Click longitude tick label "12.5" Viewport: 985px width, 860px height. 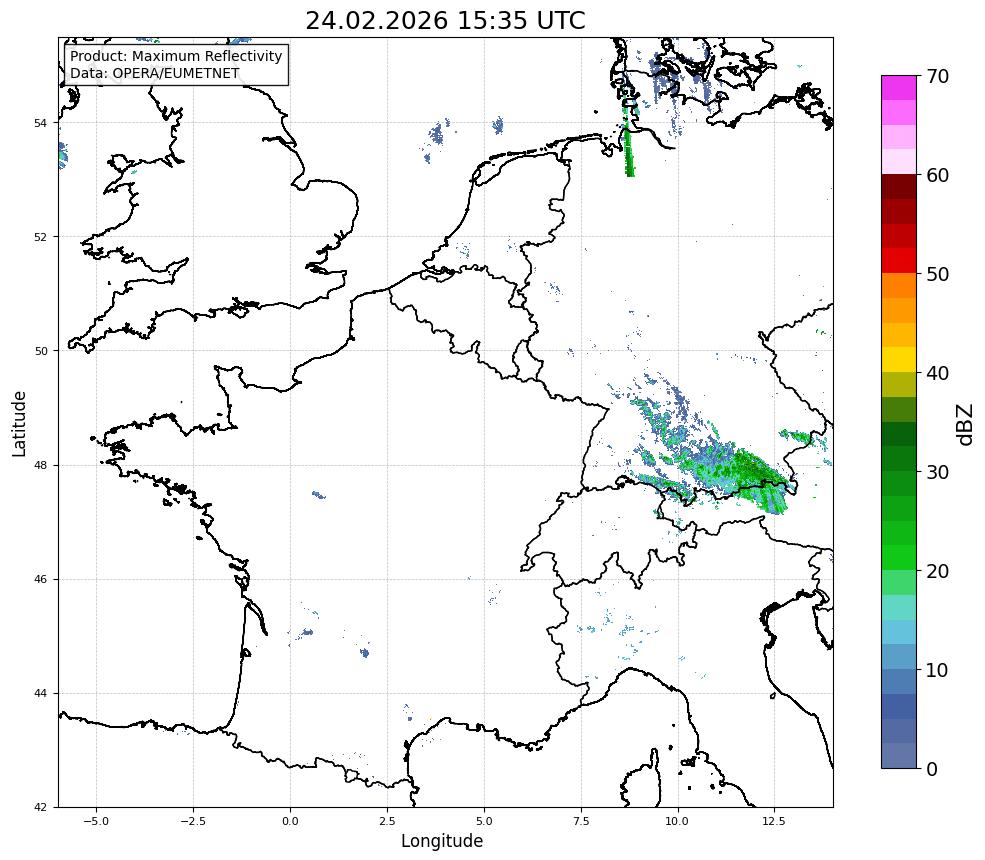(x=774, y=821)
